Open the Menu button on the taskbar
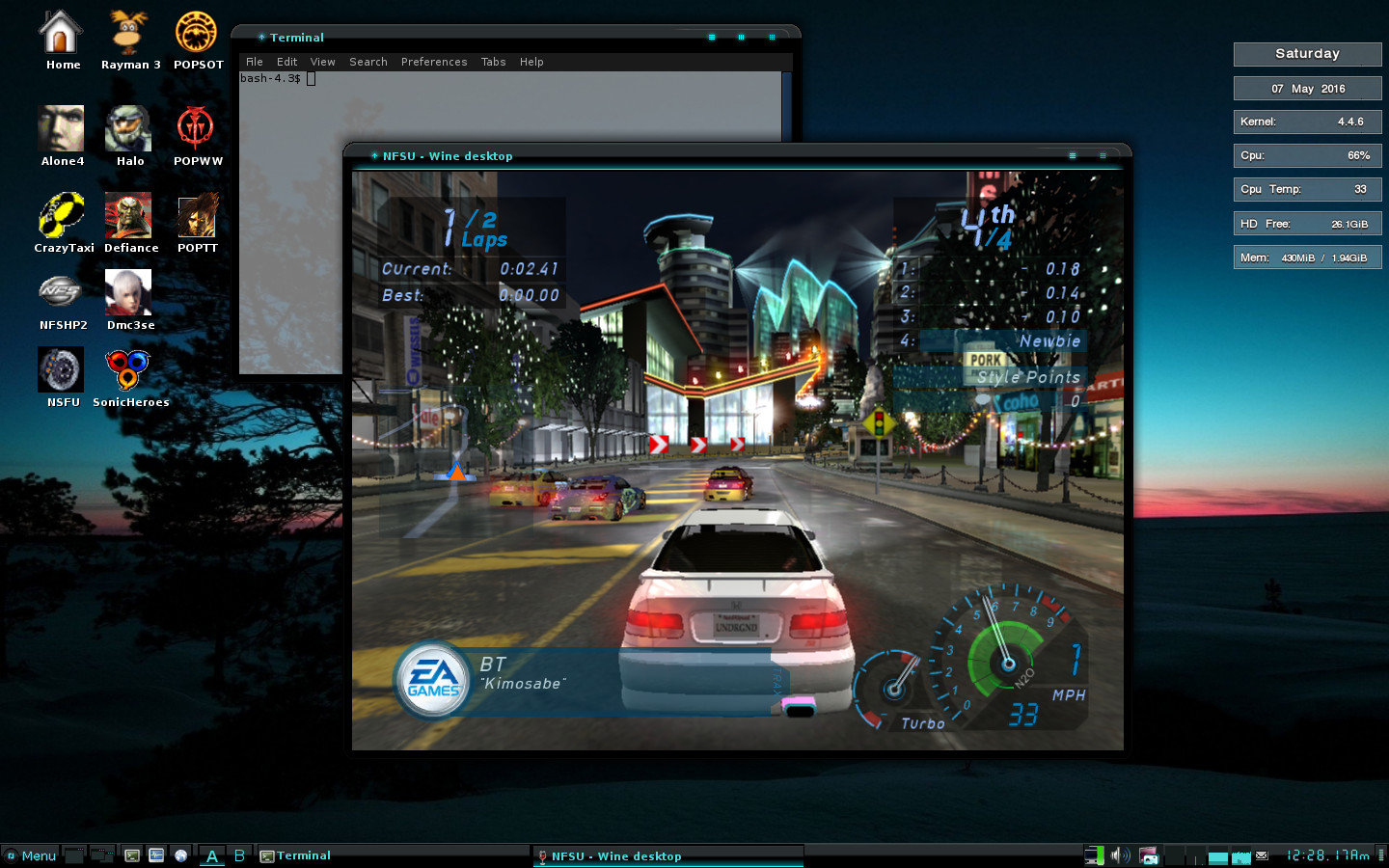The image size is (1389, 868). pyautogui.click(x=30, y=855)
